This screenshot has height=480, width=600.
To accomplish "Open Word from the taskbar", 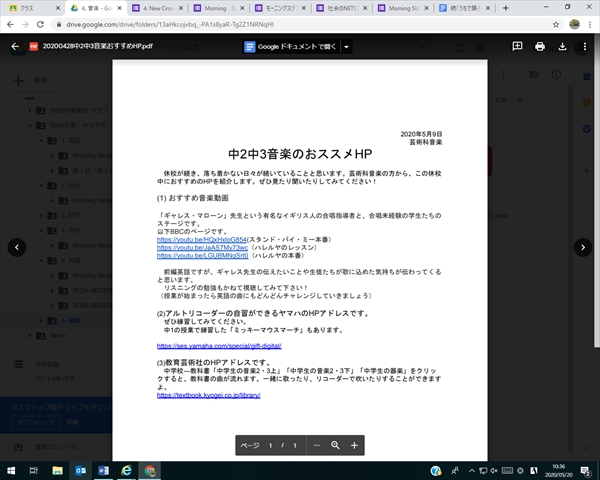I will coord(103,471).
